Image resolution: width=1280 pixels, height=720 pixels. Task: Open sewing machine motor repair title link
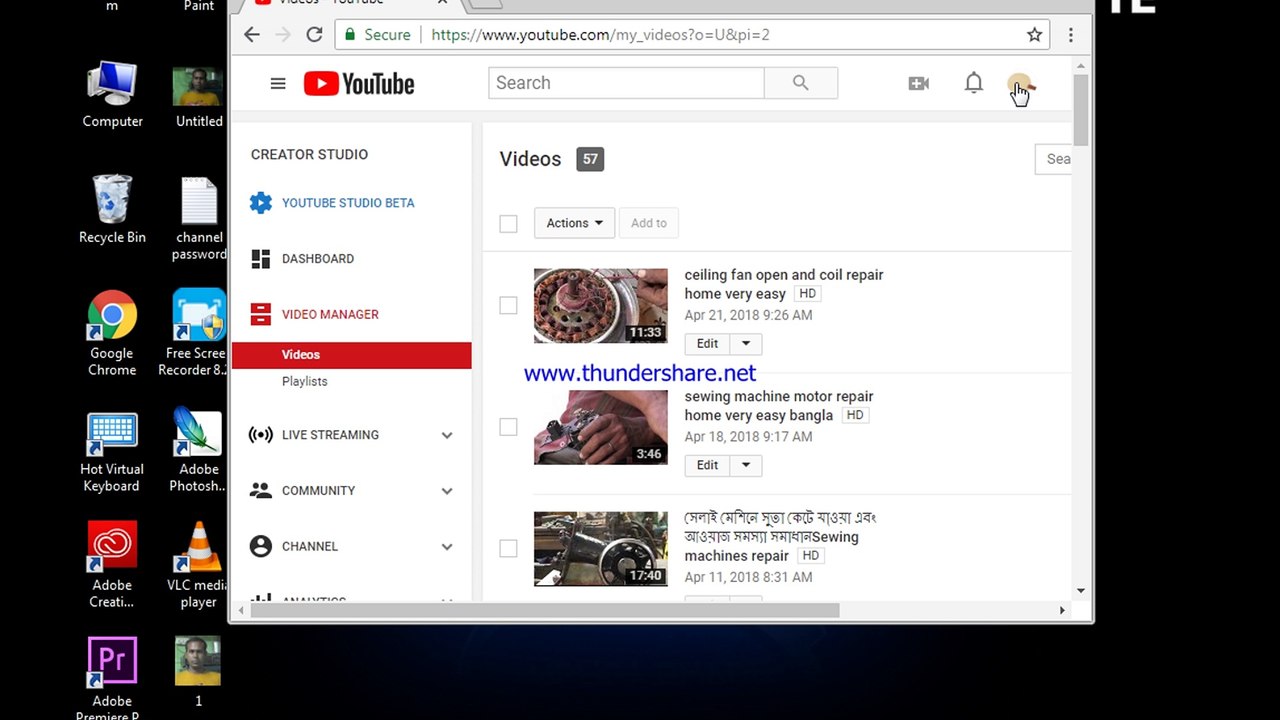click(778, 406)
